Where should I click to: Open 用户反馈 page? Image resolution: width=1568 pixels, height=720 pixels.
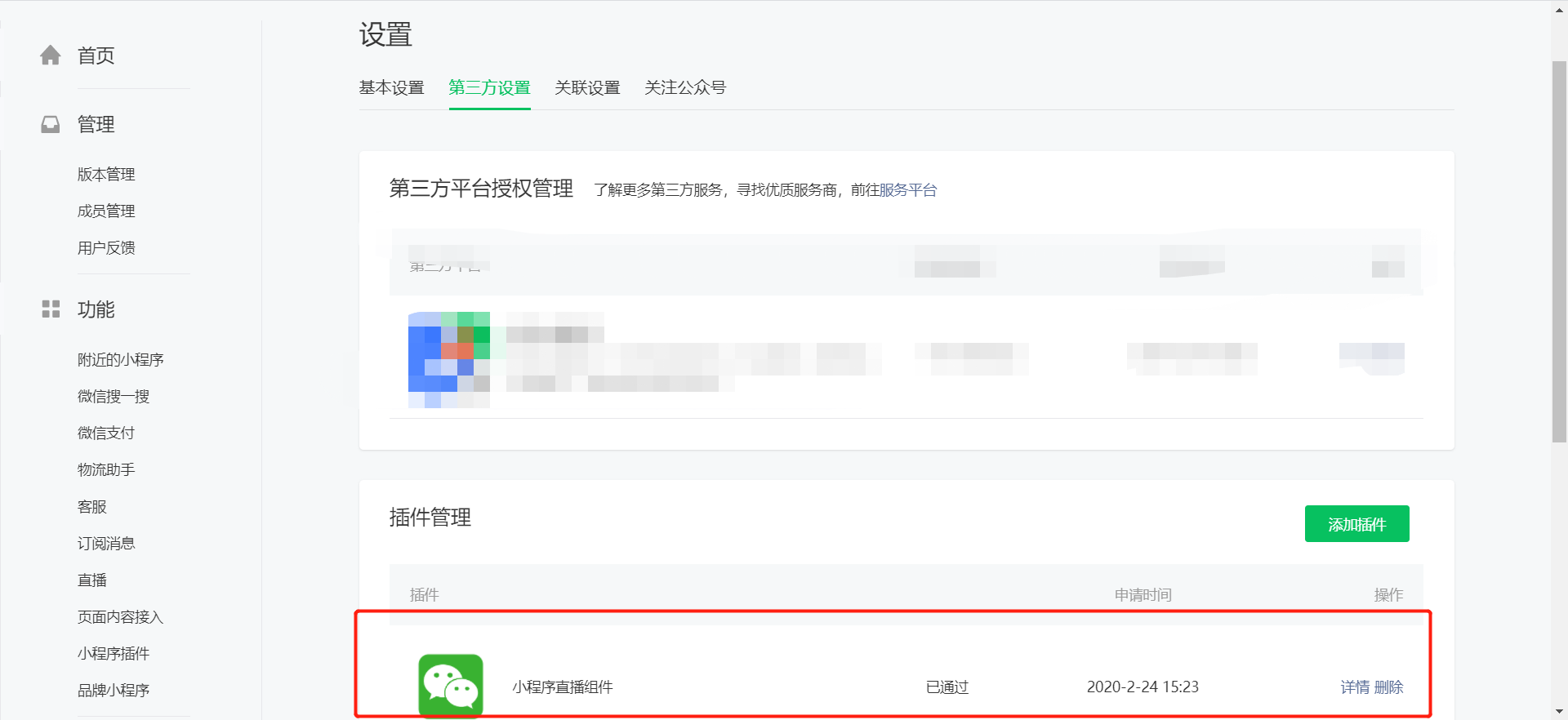[x=106, y=247]
